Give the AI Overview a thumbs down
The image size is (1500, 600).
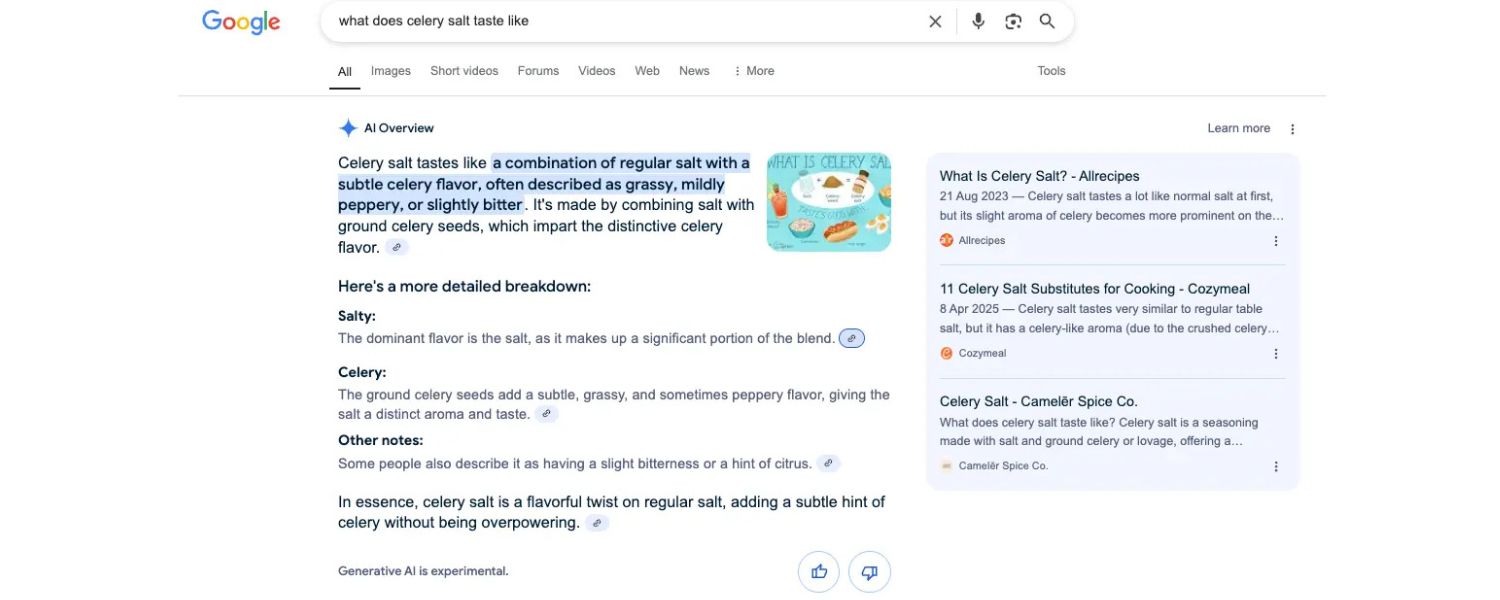[869, 571]
